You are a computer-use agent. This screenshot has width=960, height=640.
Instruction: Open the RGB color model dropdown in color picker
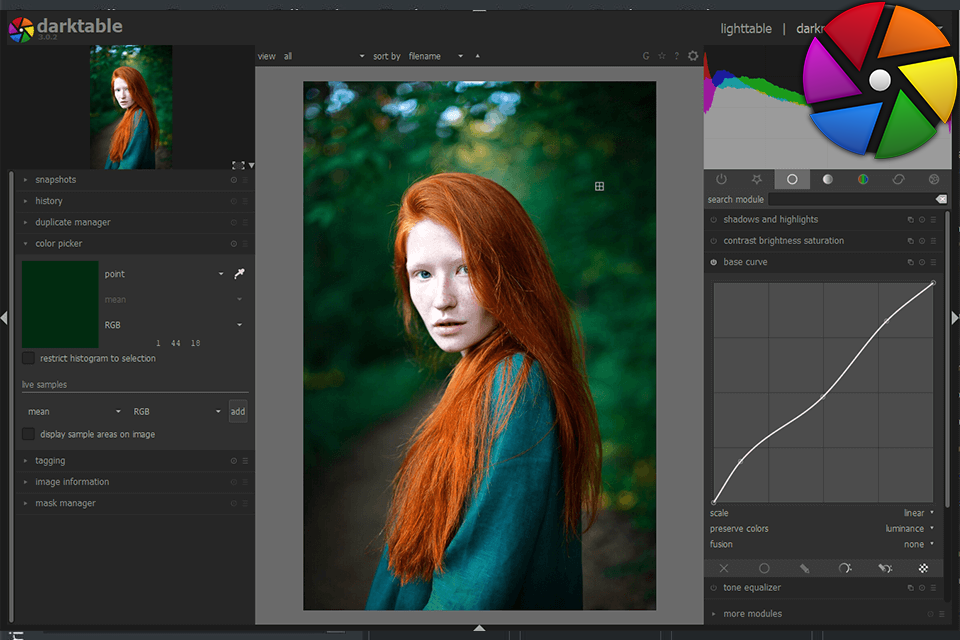[x=173, y=325]
